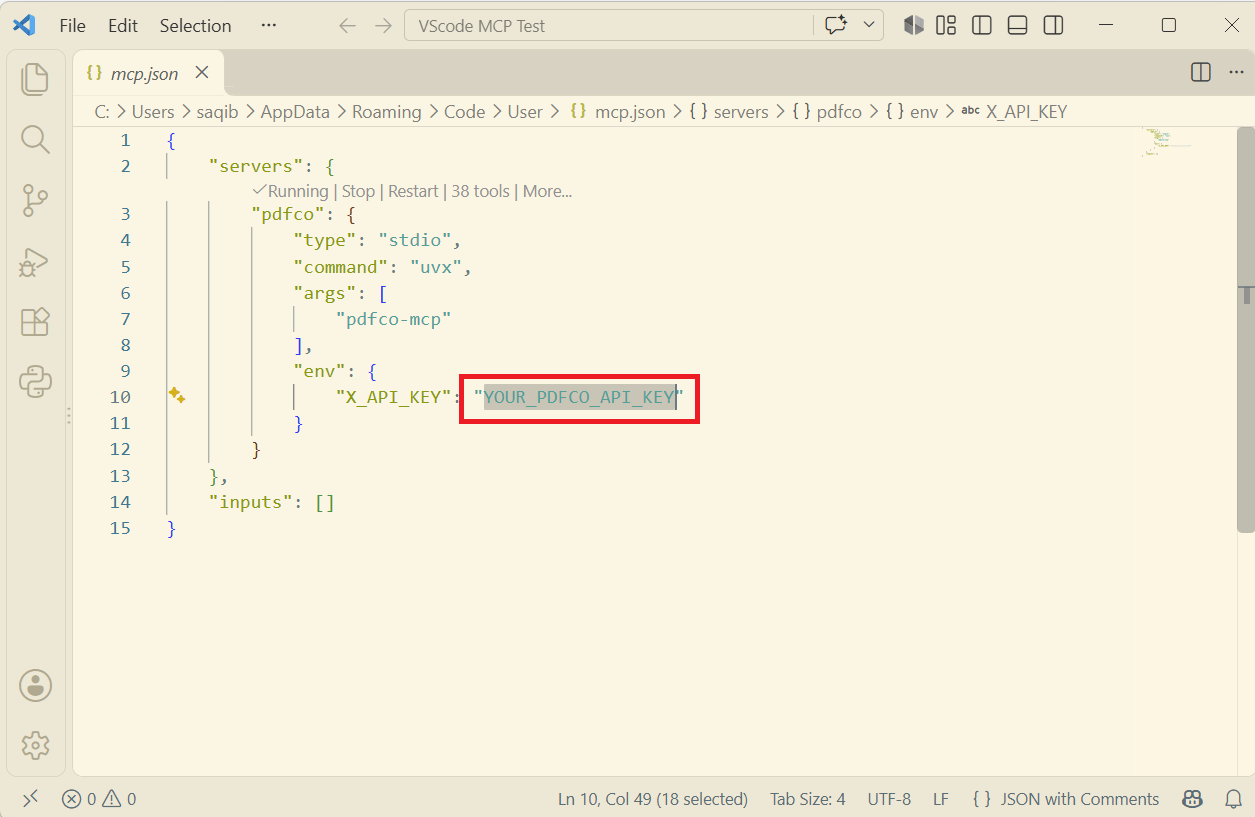The width and height of the screenshot is (1255, 817).
Task: Click the "X_API_KEY" key on line 10
Action: [394, 397]
